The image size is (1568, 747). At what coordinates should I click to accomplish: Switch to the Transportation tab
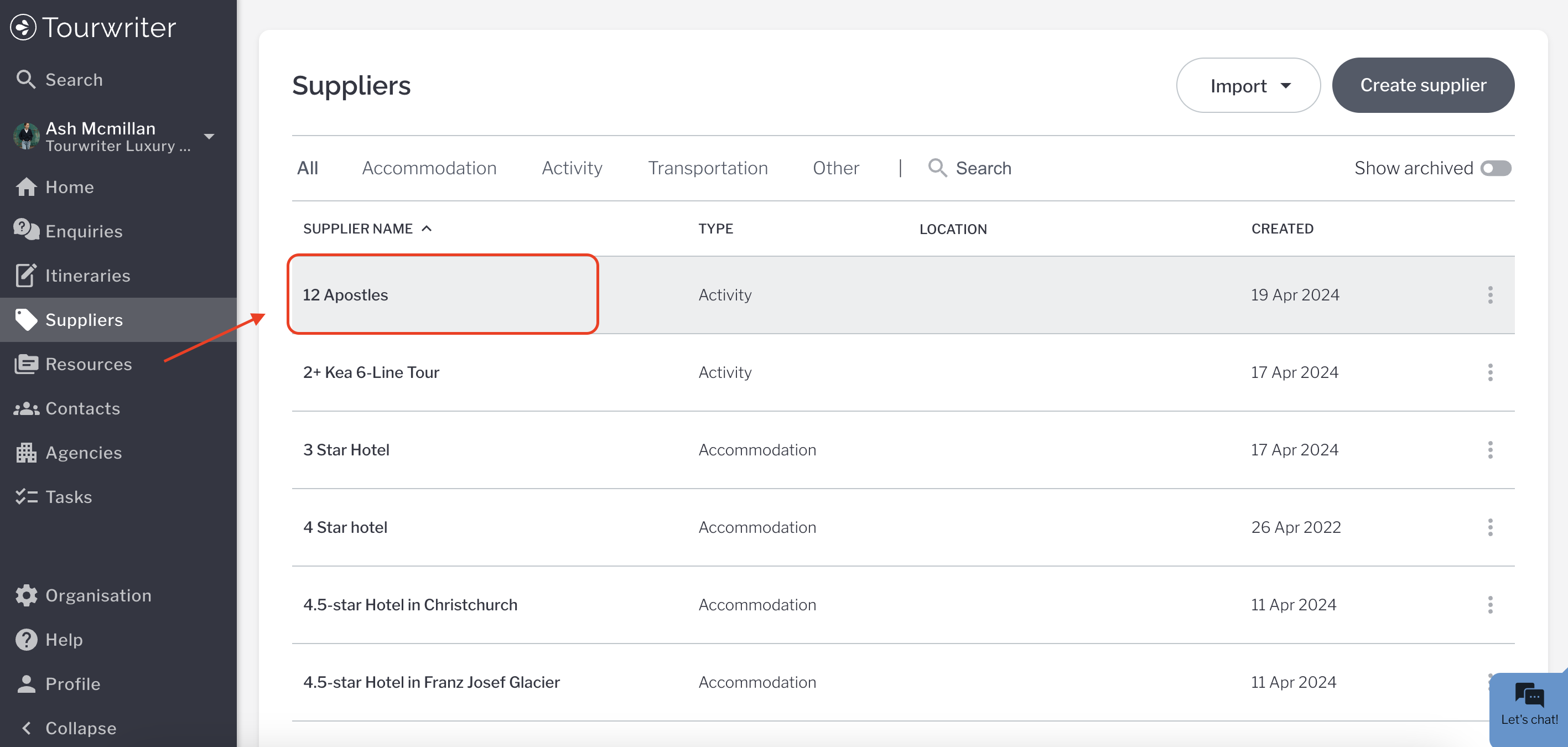[x=707, y=168]
